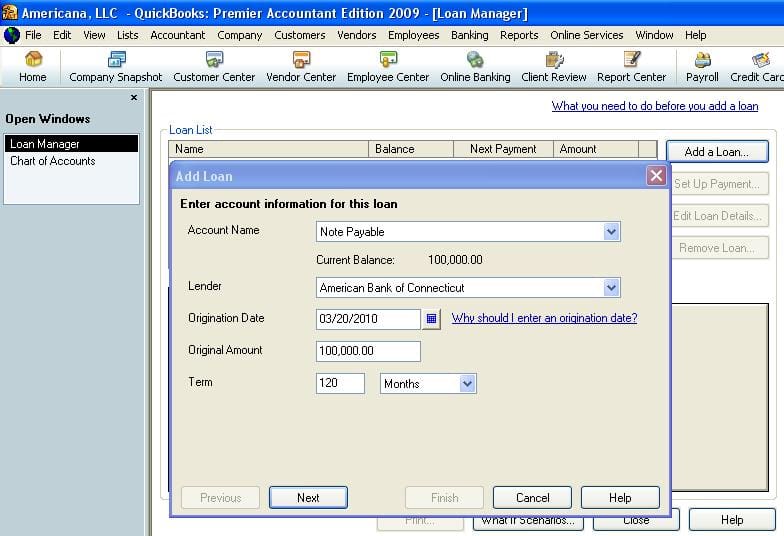Image resolution: width=784 pixels, height=536 pixels.
Task: Click the Current Balance value 100,000.00
Action: click(455, 260)
